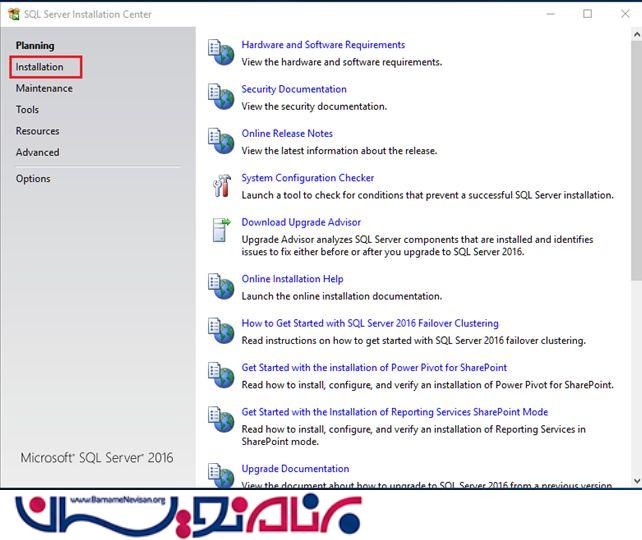
Task: Click the Security Documentation globe icon
Action: pyautogui.click(x=220, y=96)
